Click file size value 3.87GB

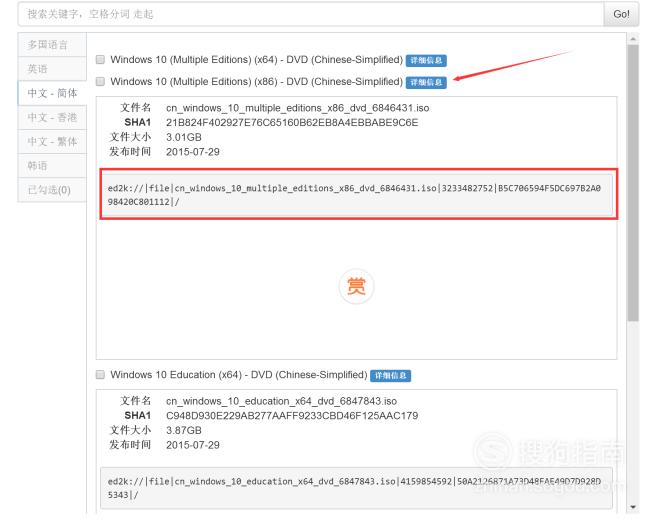click(x=184, y=430)
